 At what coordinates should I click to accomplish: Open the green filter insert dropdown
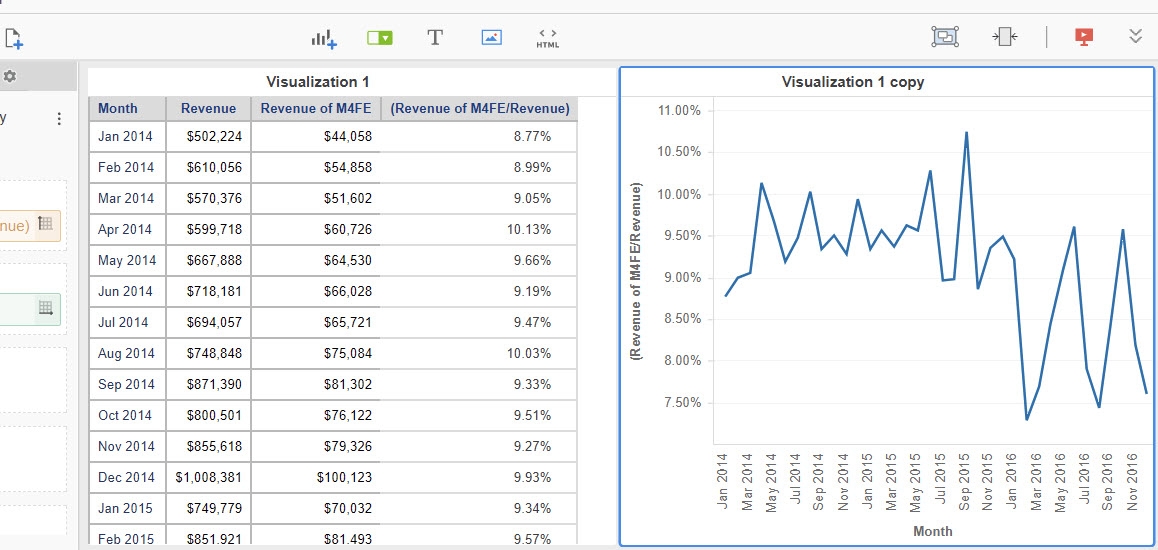(x=379, y=38)
